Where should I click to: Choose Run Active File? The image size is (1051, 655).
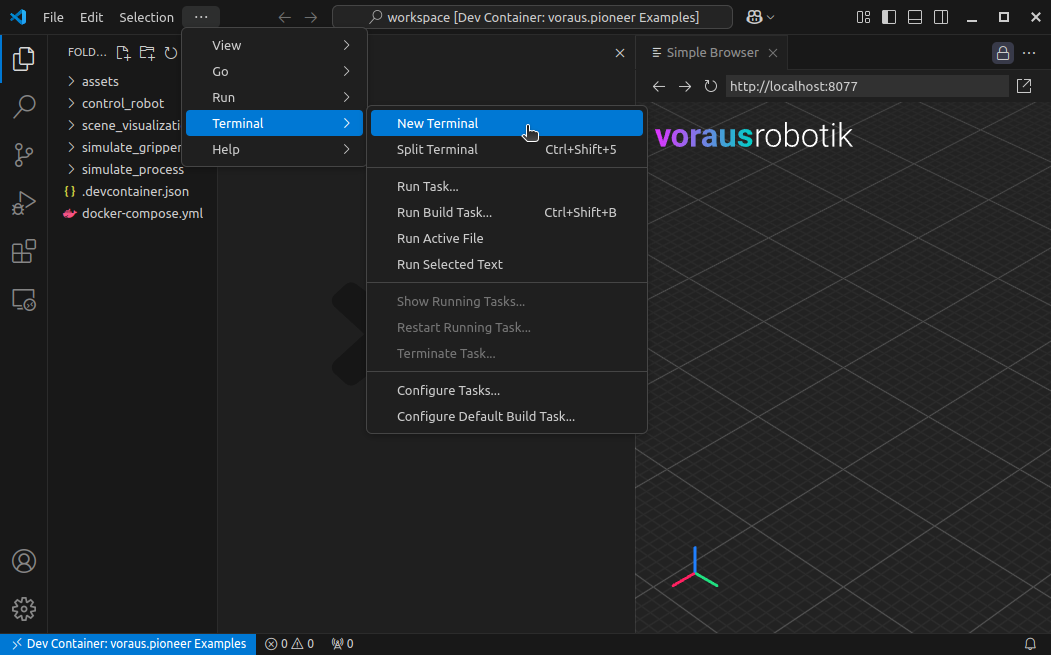point(507,239)
